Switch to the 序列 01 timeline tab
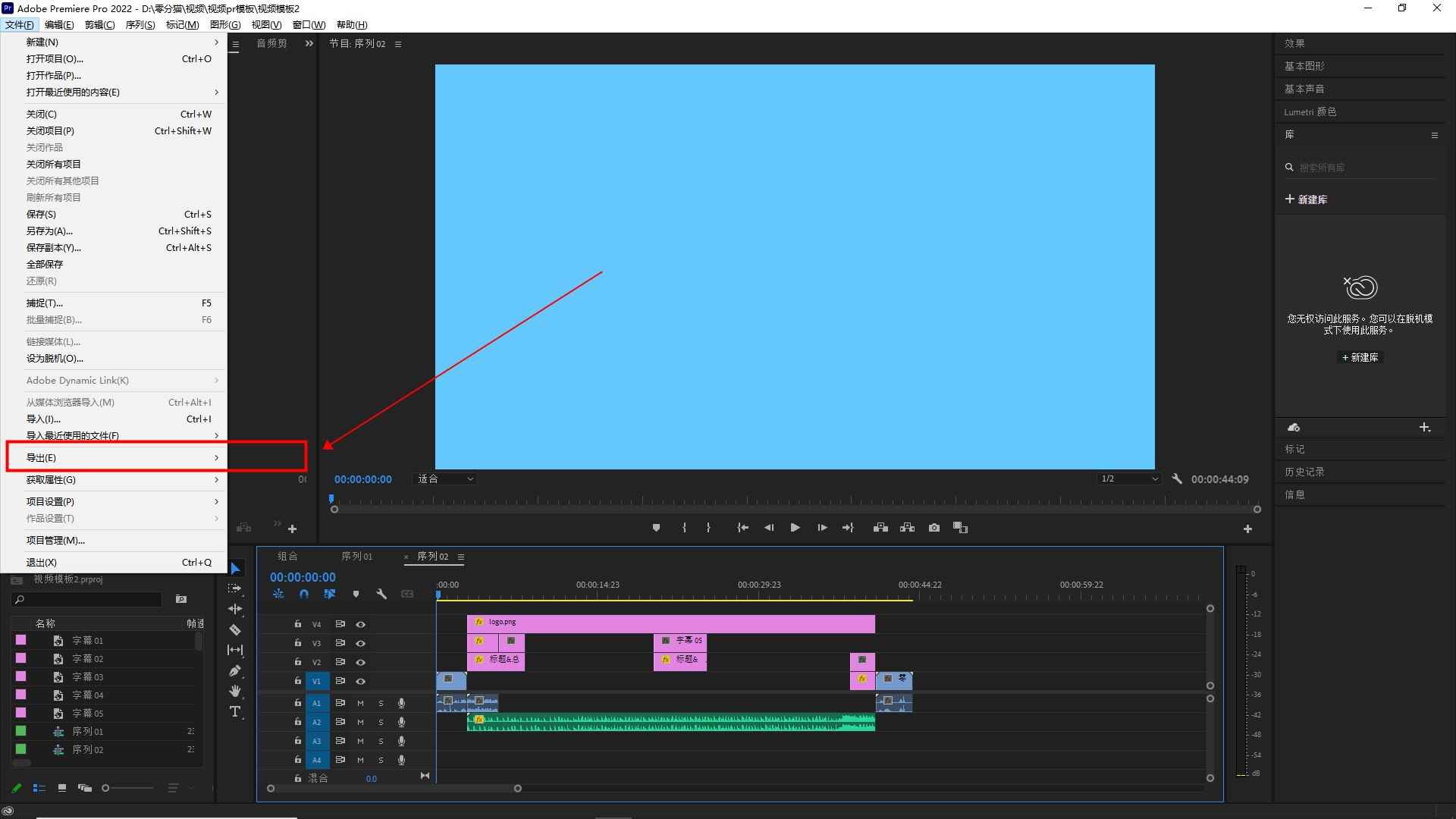Image resolution: width=1456 pixels, height=819 pixels. 356,556
